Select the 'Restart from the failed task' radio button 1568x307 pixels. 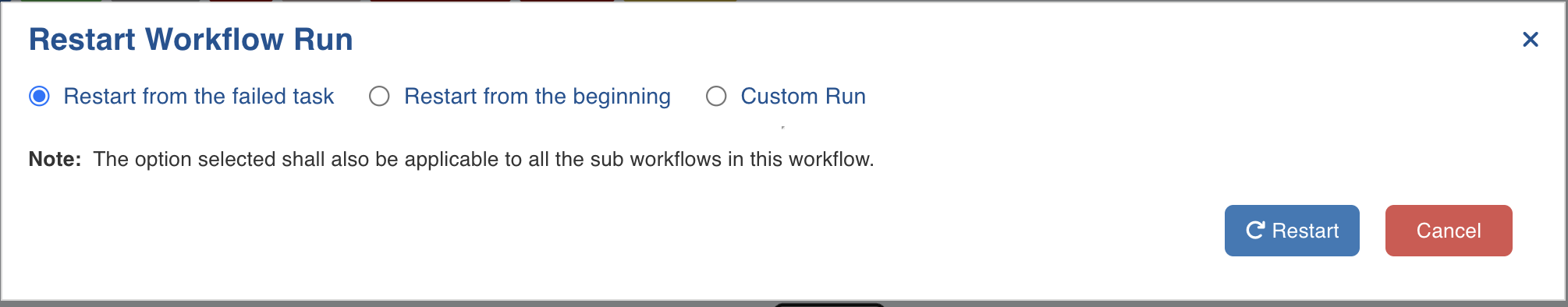point(39,96)
